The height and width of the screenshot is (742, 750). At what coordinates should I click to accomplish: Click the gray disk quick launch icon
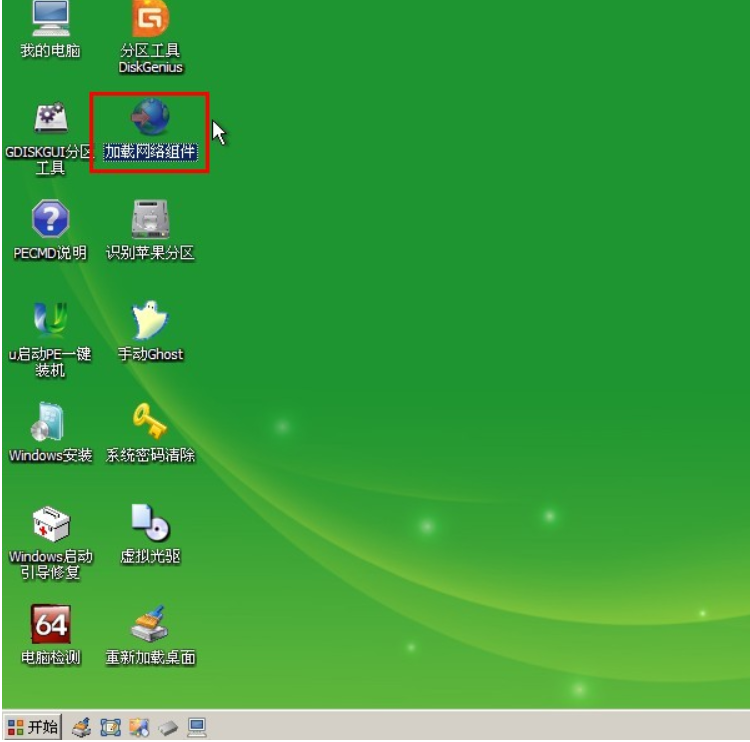(168, 727)
